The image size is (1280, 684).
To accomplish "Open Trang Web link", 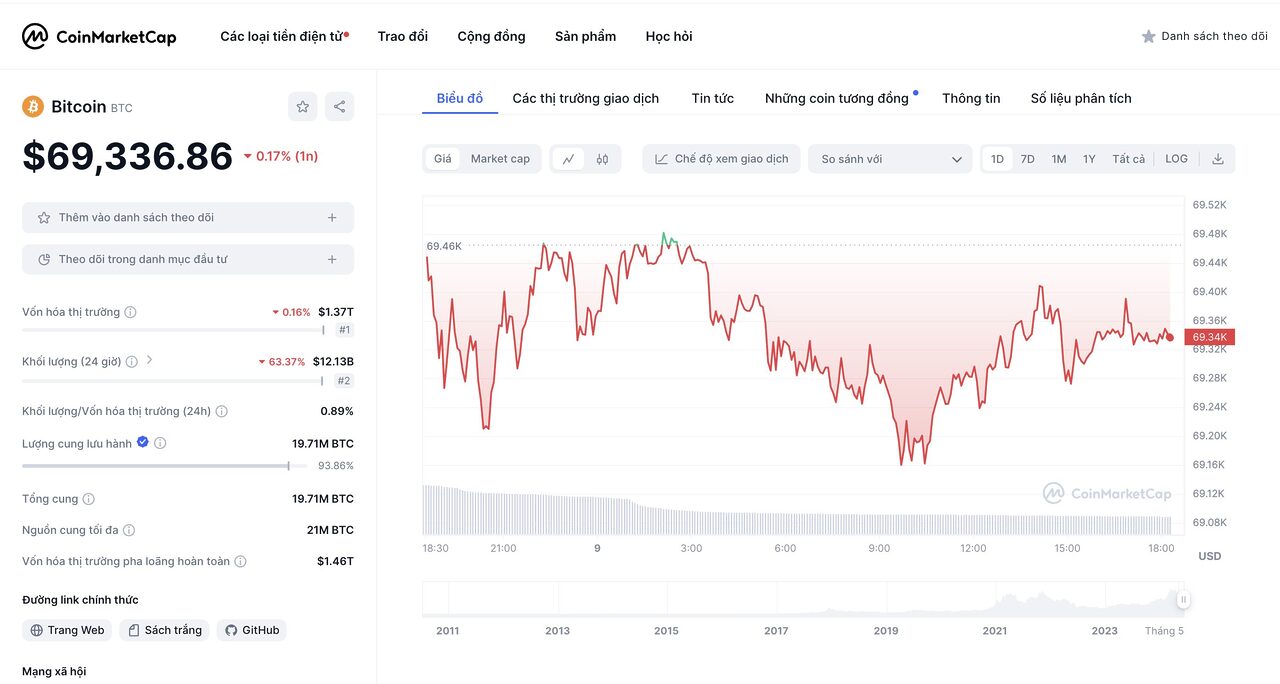I will [x=67, y=630].
